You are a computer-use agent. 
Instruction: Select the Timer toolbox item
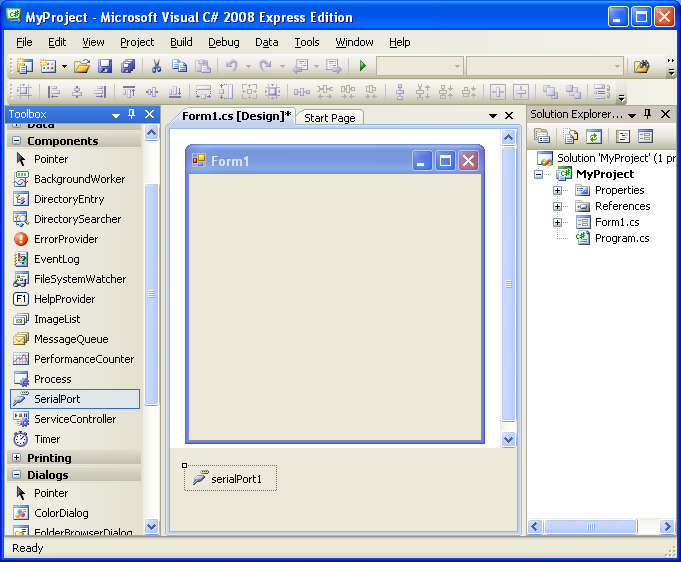point(75,439)
